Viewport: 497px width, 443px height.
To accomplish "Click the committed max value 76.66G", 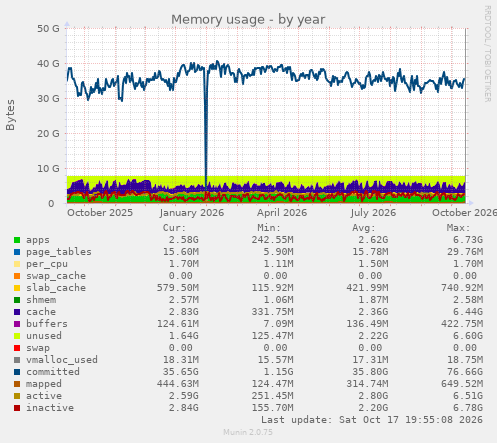I will point(465,372).
